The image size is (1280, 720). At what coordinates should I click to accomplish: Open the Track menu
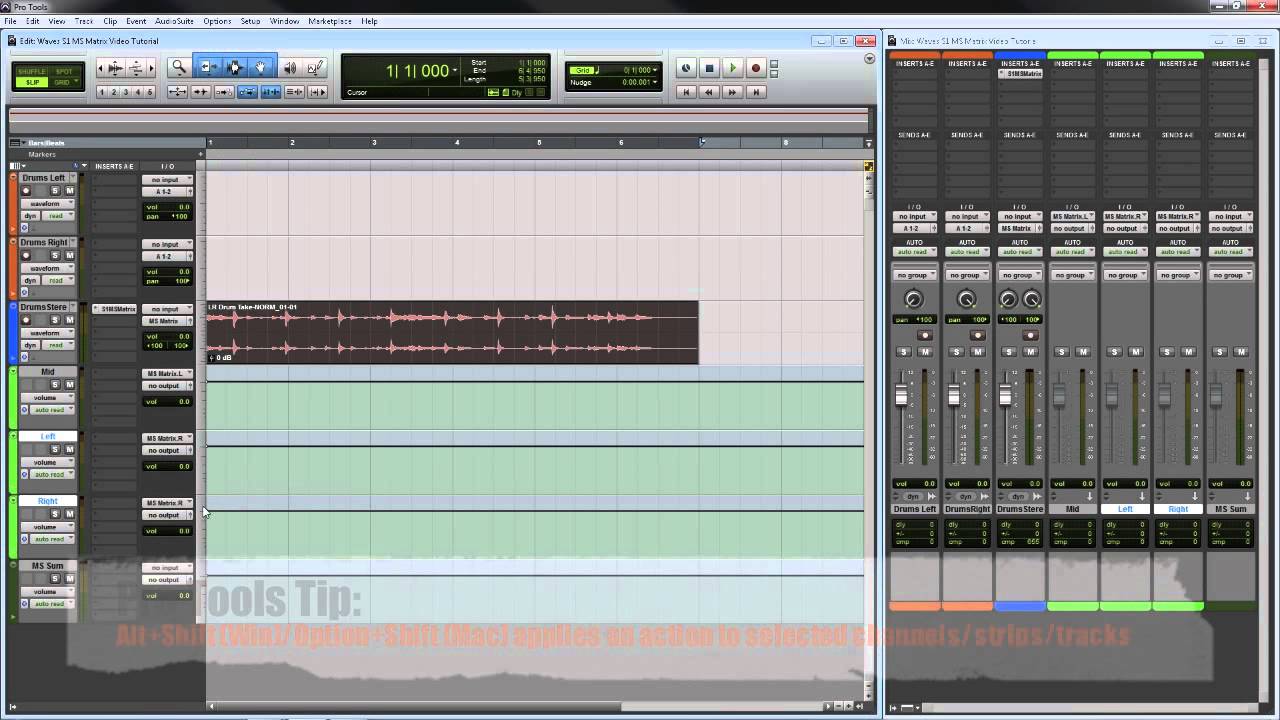84,21
